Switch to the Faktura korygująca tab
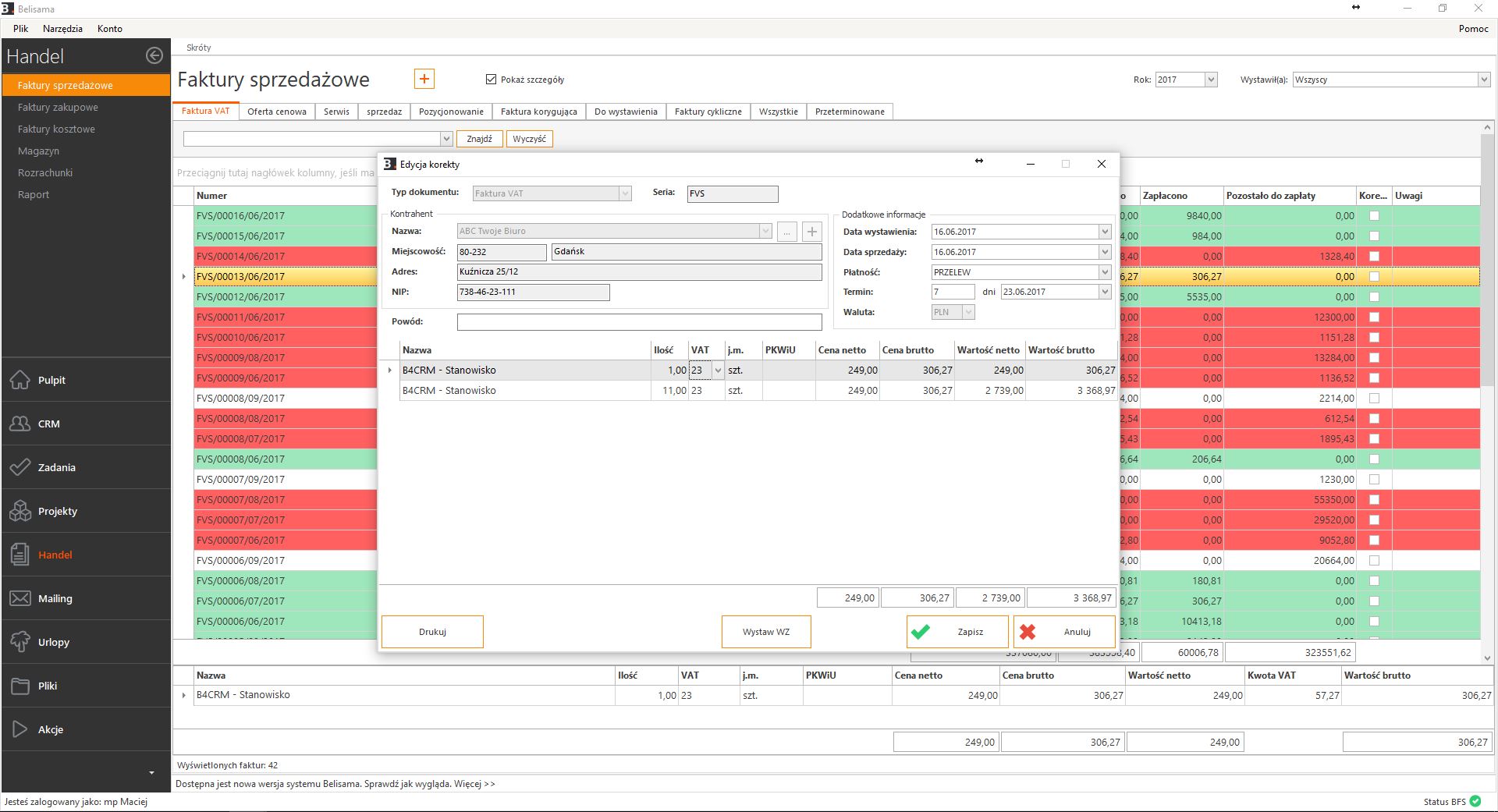This screenshot has height=812, width=1498. 538,112
